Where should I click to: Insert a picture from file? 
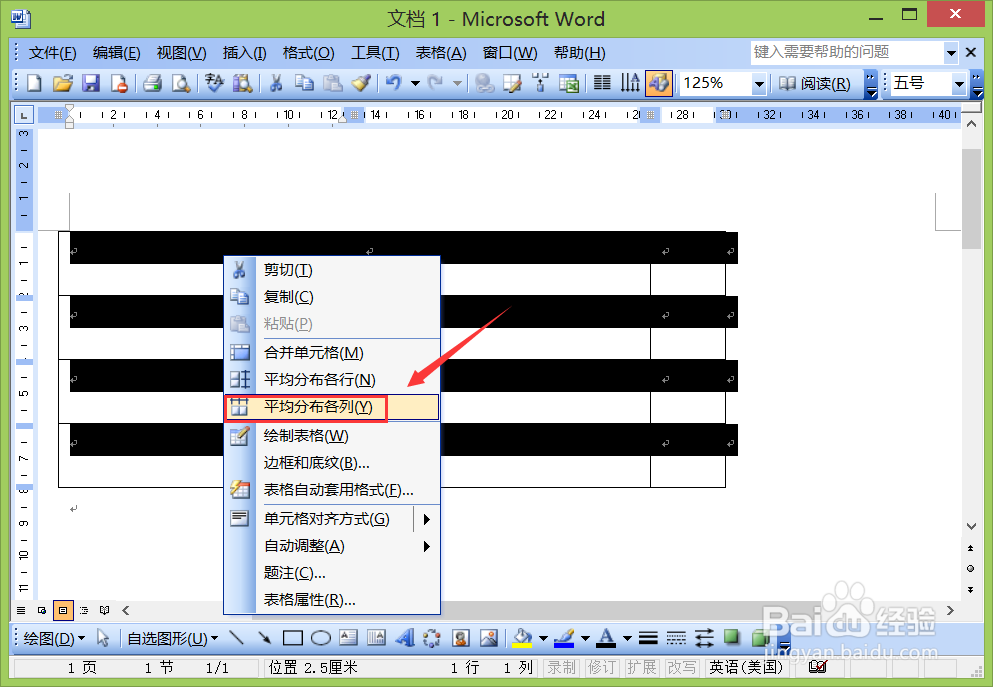pos(488,638)
